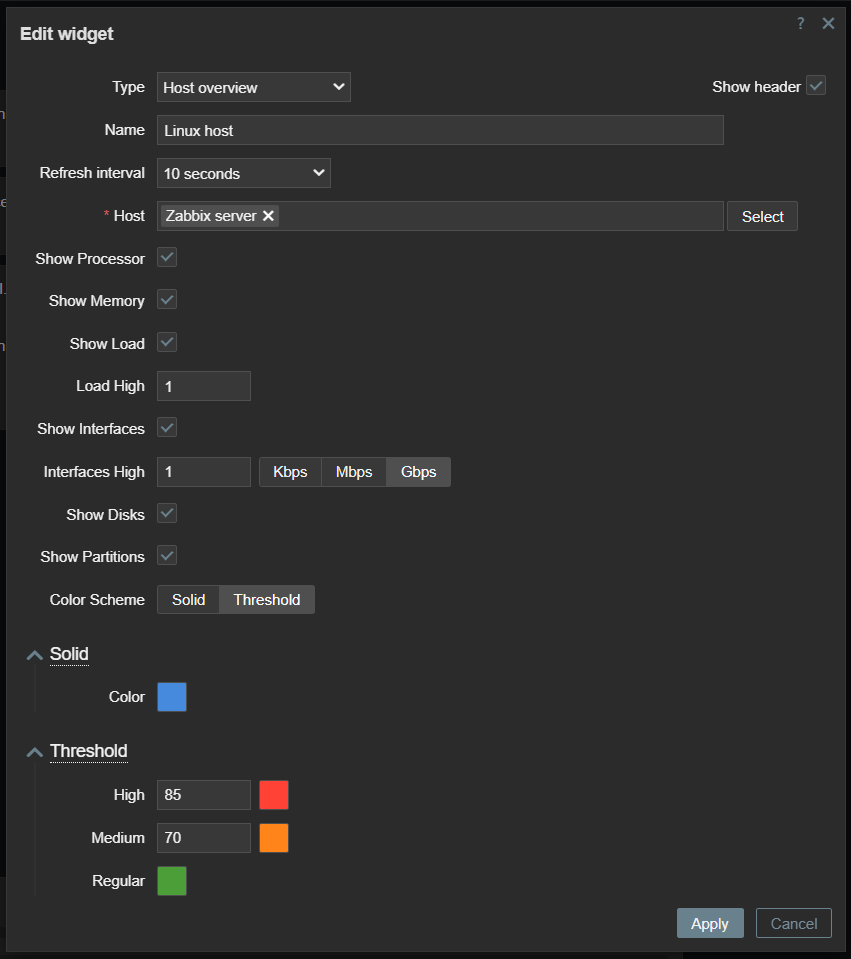Open the Refresh interval dropdown
This screenshot has height=959, width=851.
pos(244,173)
